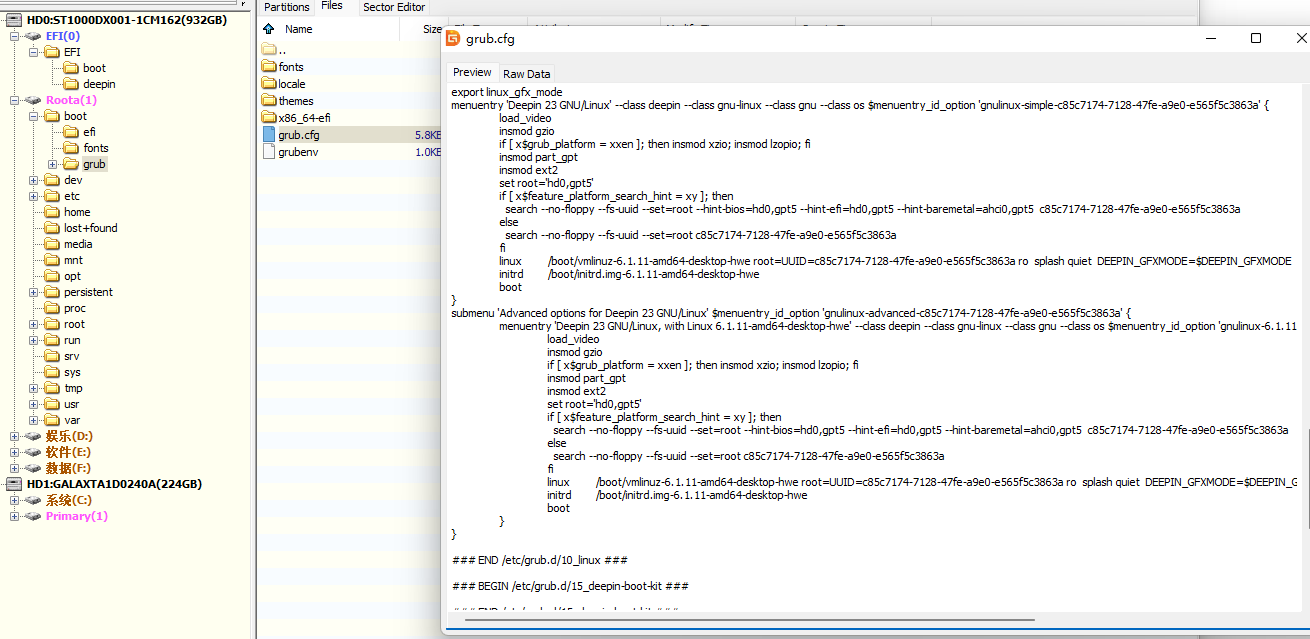Sort files by the Name column header
Image resolution: width=1310 pixels, height=639 pixels.
click(x=298, y=29)
